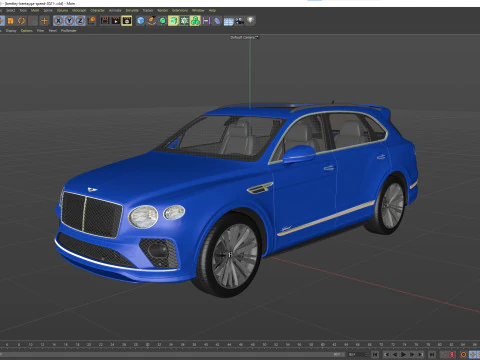The height and width of the screenshot is (360, 480).
Task: Go to start of animation
Action: point(375,355)
